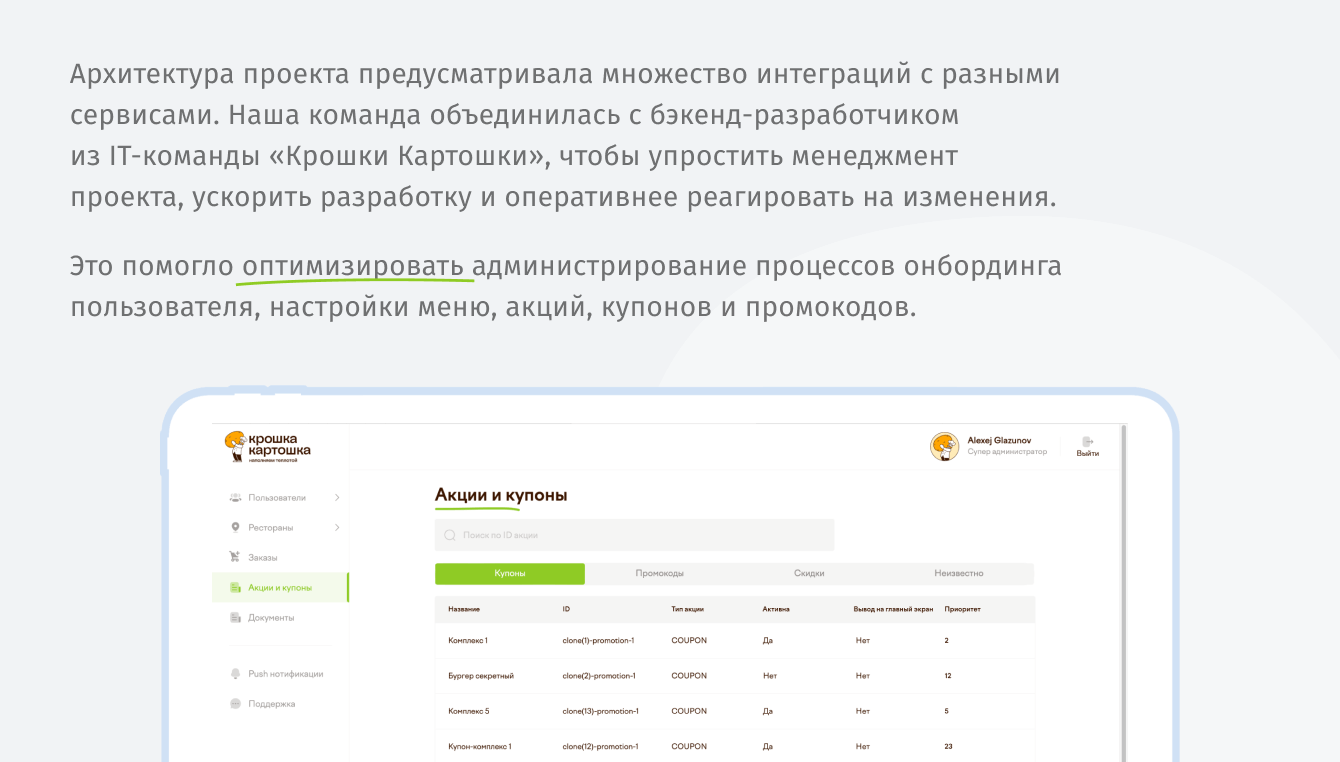This screenshot has width=1340, height=762.
Task: Click the Поддержка sidebar icon
Action: click(x=235, y=704)
